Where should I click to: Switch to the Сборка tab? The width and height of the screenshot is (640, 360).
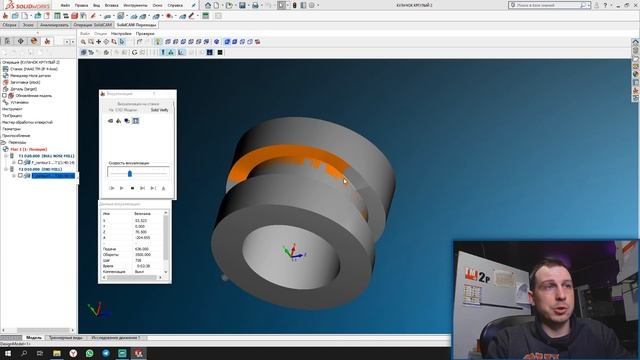[9, 25]
